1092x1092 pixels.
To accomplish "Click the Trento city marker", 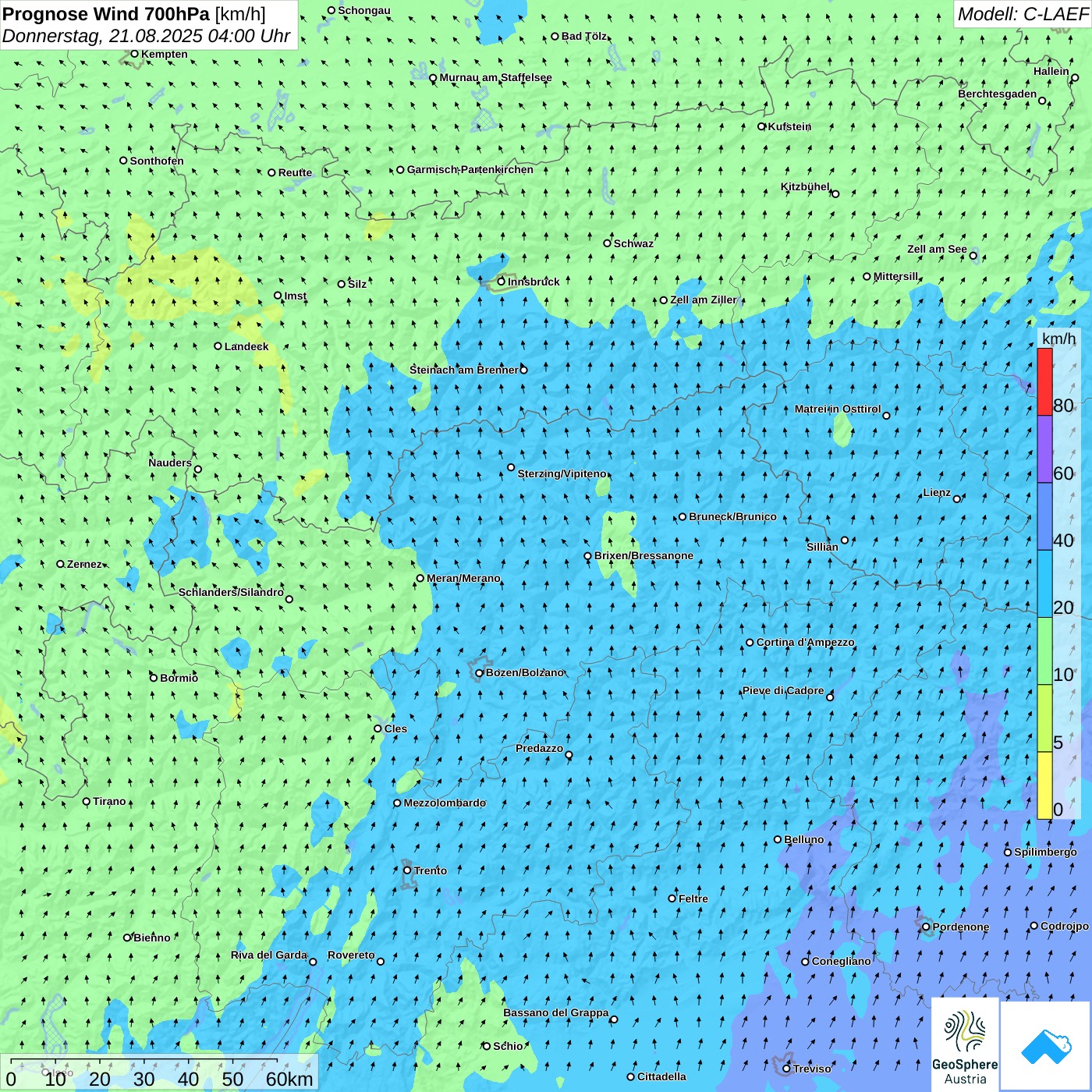I will (407, 870).
